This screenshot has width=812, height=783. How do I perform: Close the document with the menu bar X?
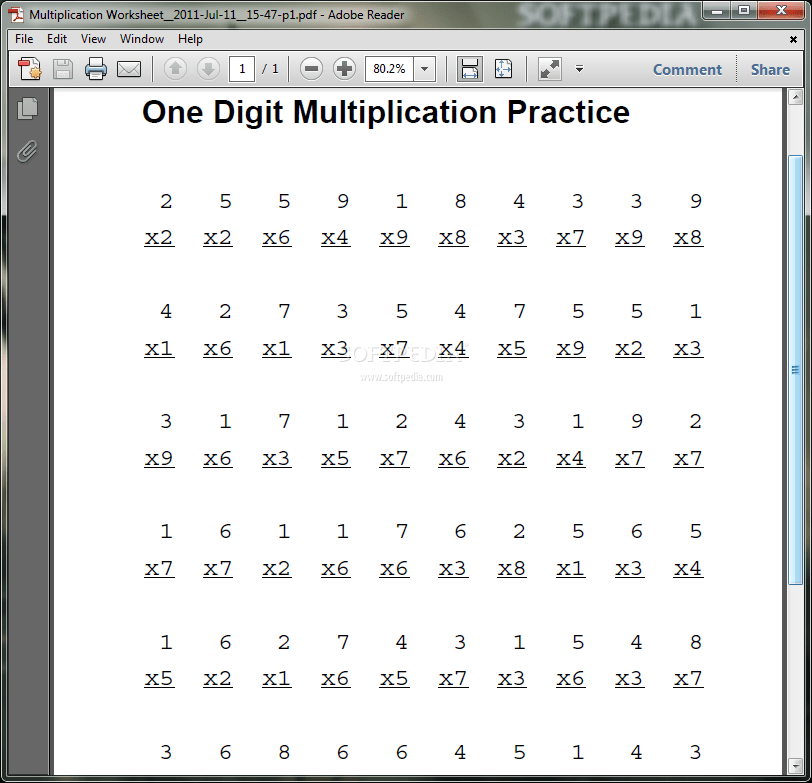coord(793,39)
